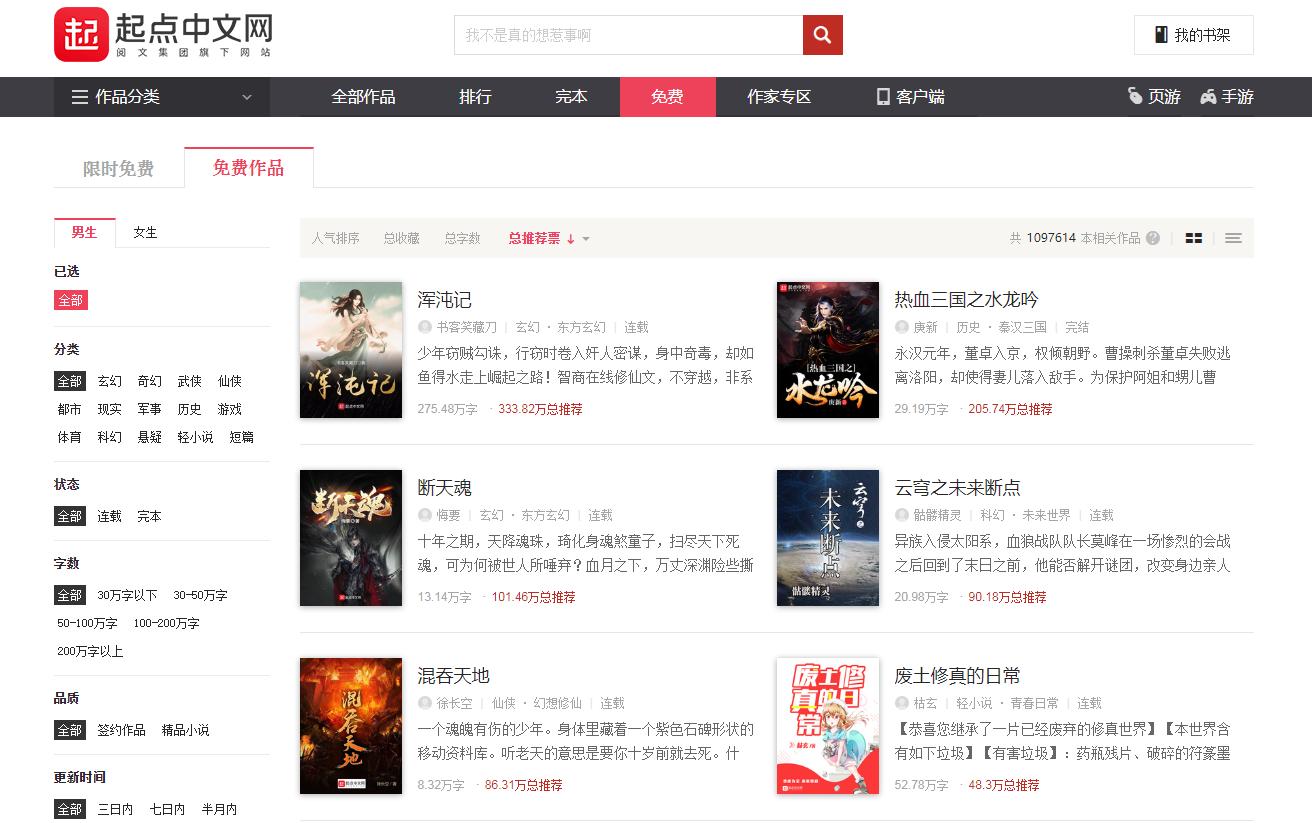1312x823 pixels.
Task: Go to 全部作品 nav item
Action: coord(364,97)
